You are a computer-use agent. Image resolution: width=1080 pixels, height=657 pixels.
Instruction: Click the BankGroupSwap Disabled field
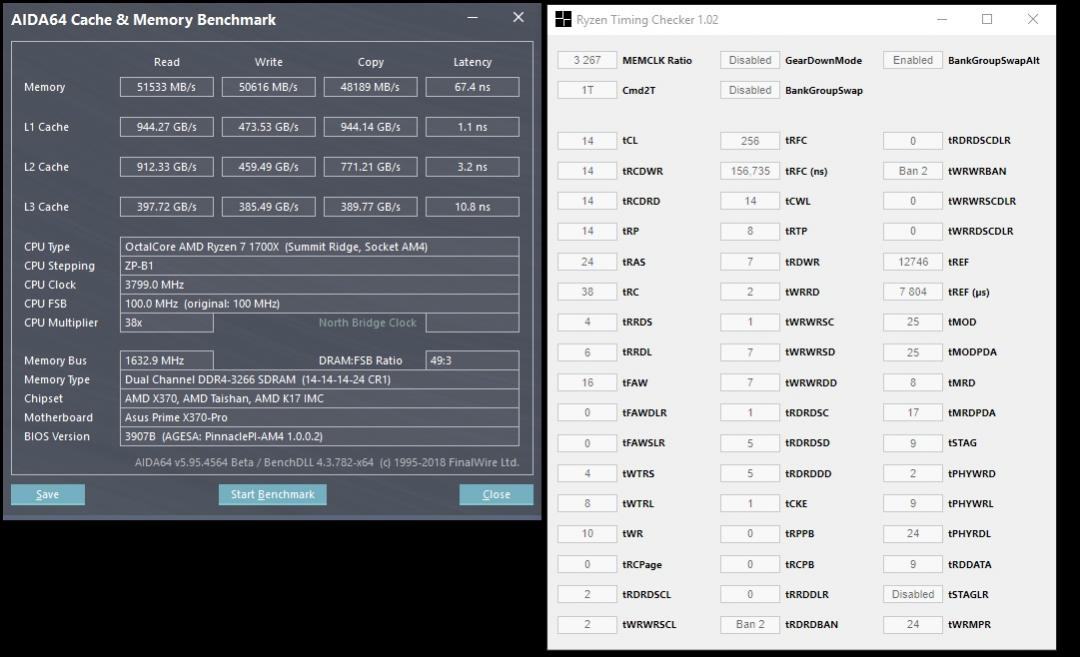[x=750, y=90]
